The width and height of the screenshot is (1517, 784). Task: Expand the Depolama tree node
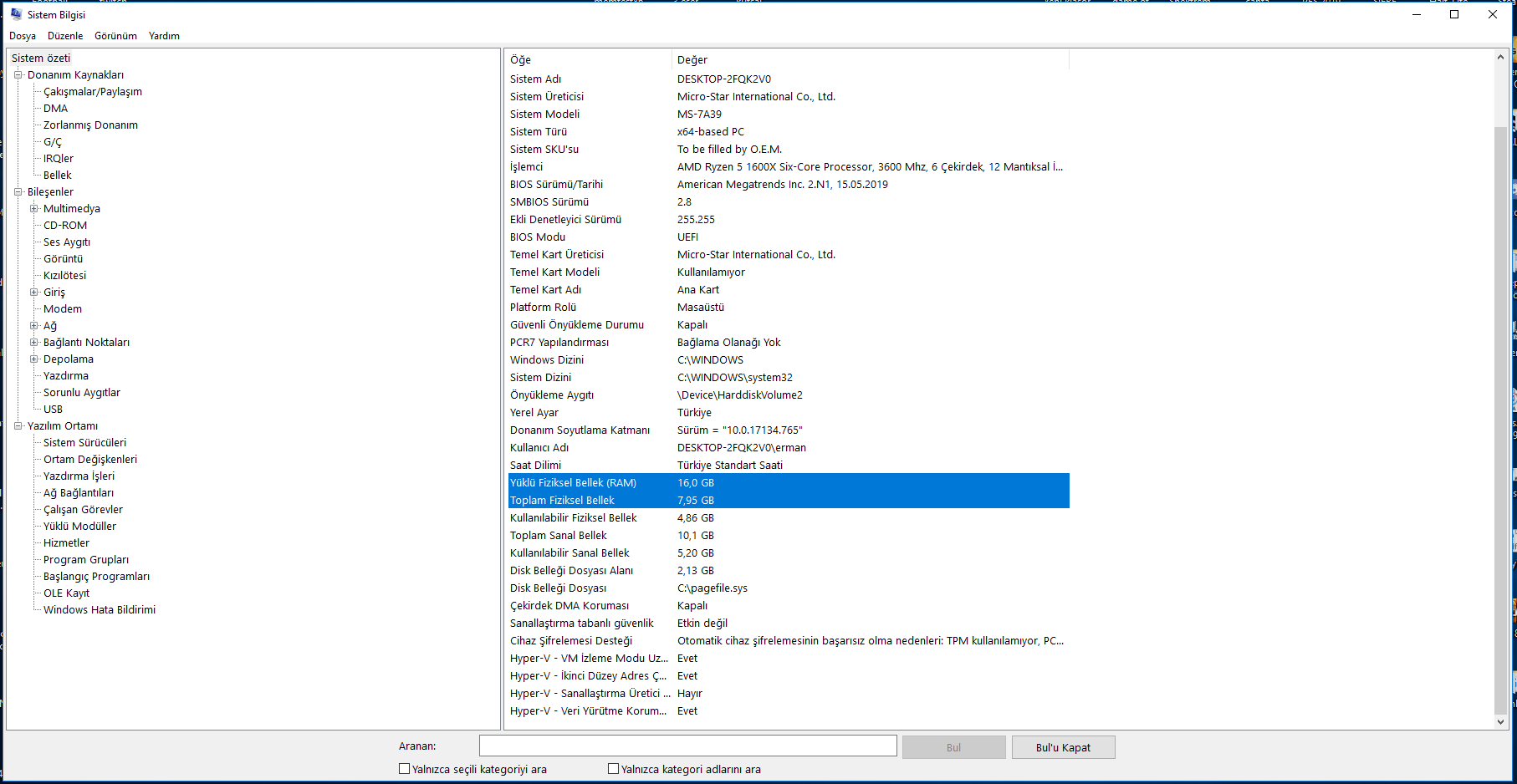(34, 359)
